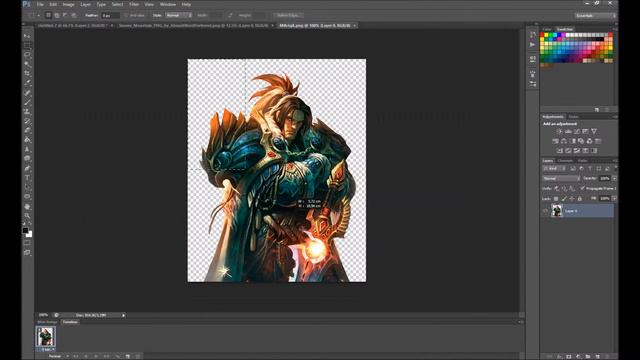Open the Opacity slider arrow

coord(614,178)
